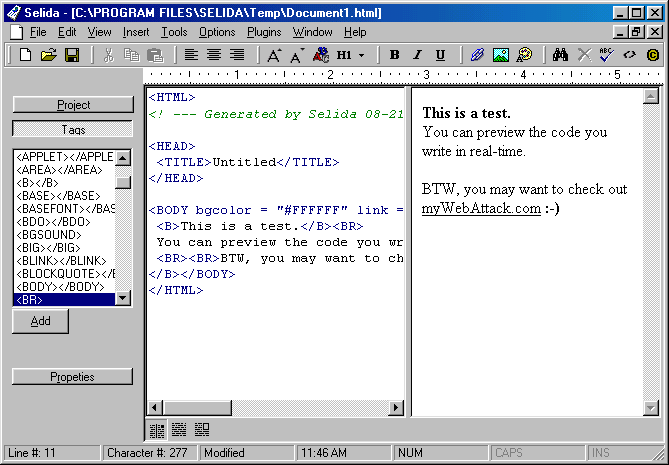The width and height of the screenshot is (669, 465).
Task: Open the Options menu
Action: [x=217, y=32]
